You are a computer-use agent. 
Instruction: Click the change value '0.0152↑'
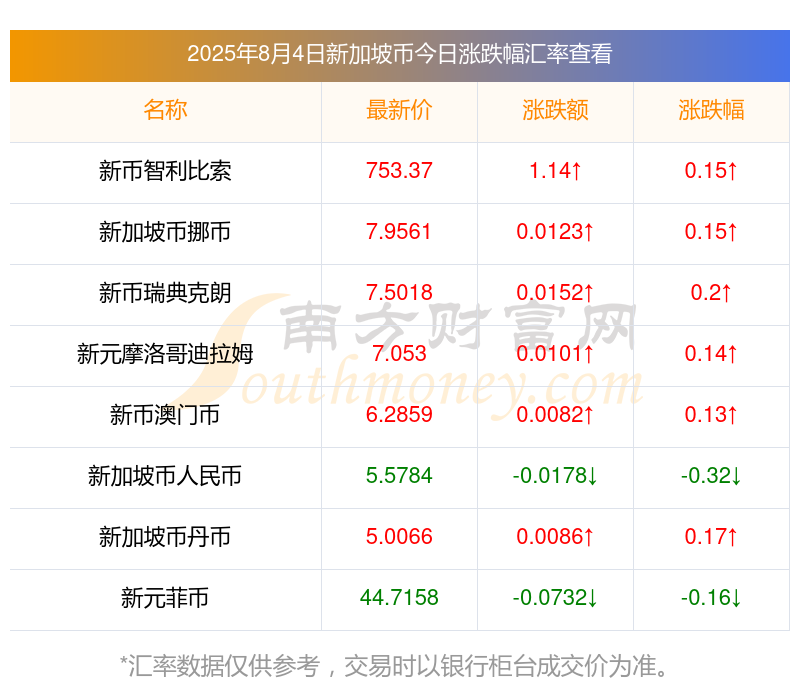click(x=555, y=292)
